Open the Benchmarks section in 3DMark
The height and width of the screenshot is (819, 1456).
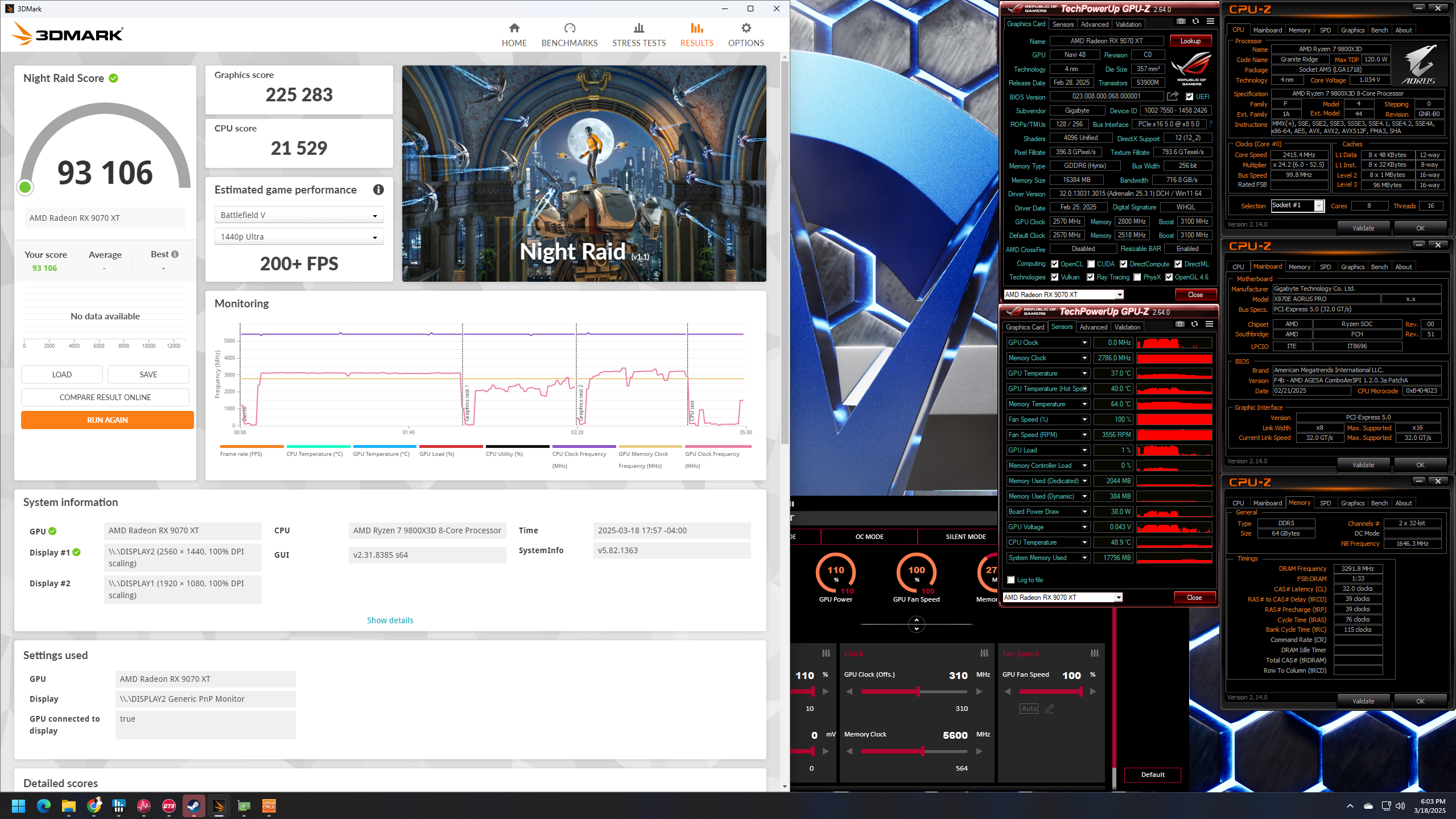[570, 35]
